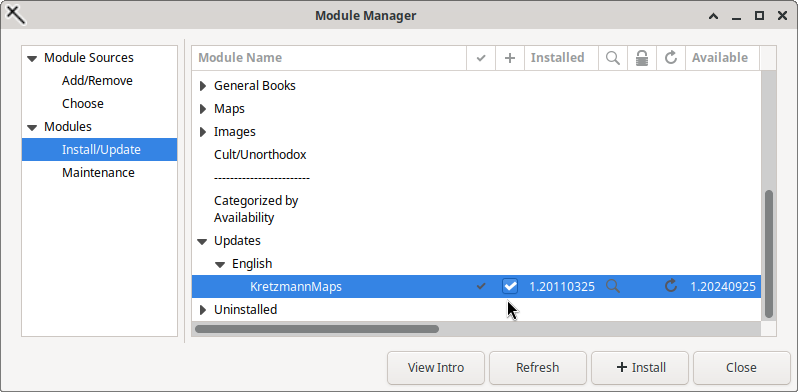Click the window roll-up arrow button
798x392 pixels.
pyautogui.click(x=714, y=16)
